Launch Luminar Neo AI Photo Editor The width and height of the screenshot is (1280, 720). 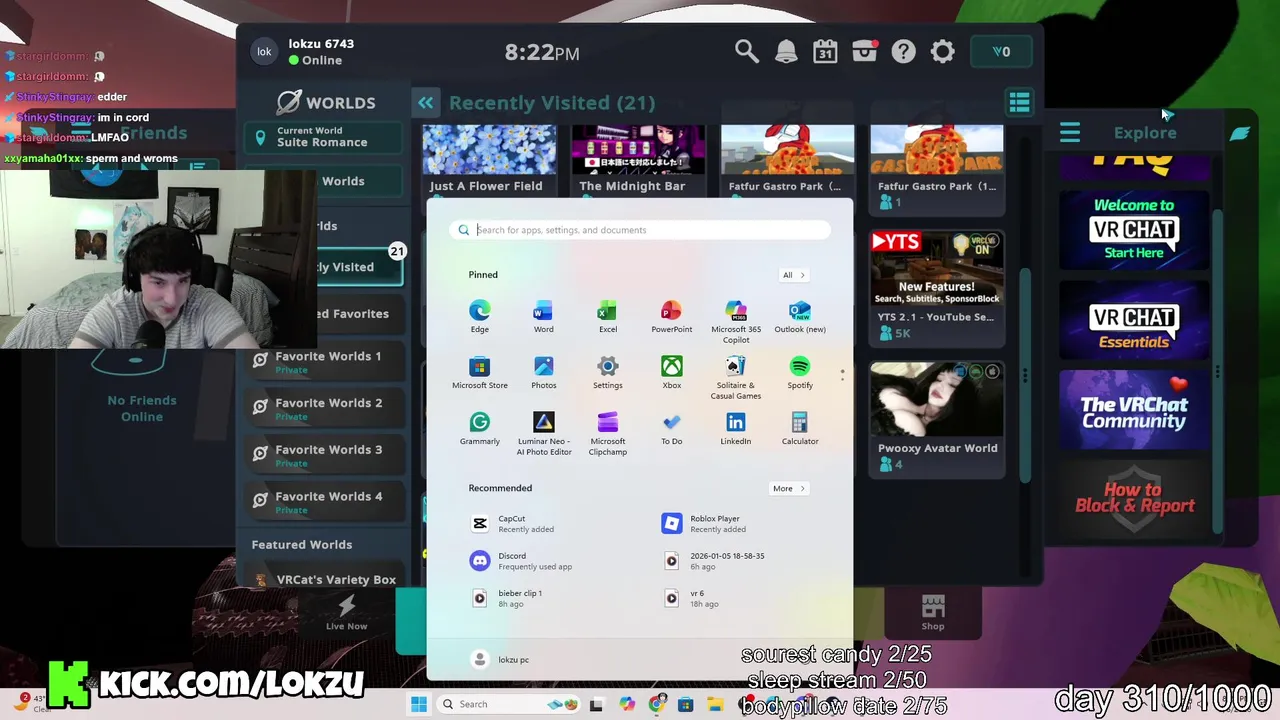(x=543, y=433)
